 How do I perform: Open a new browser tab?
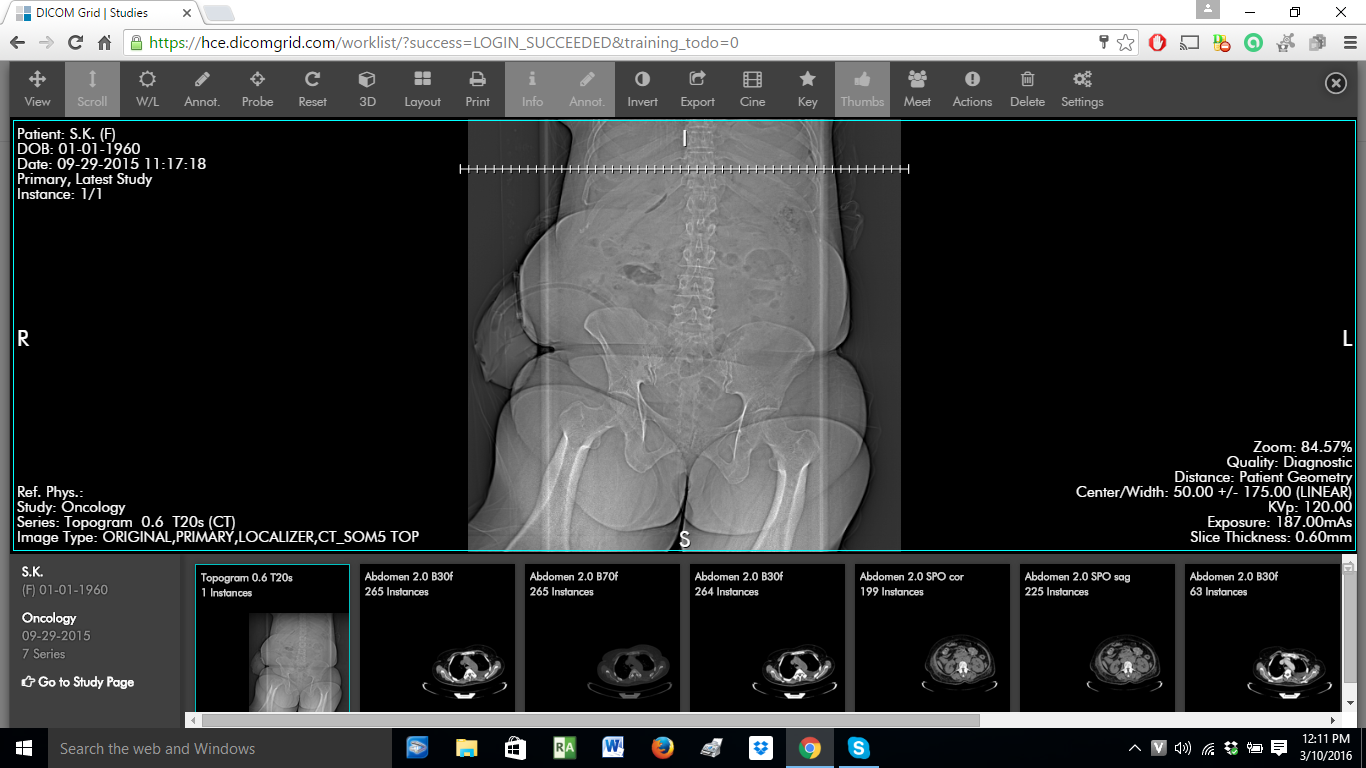click(219, 13)
